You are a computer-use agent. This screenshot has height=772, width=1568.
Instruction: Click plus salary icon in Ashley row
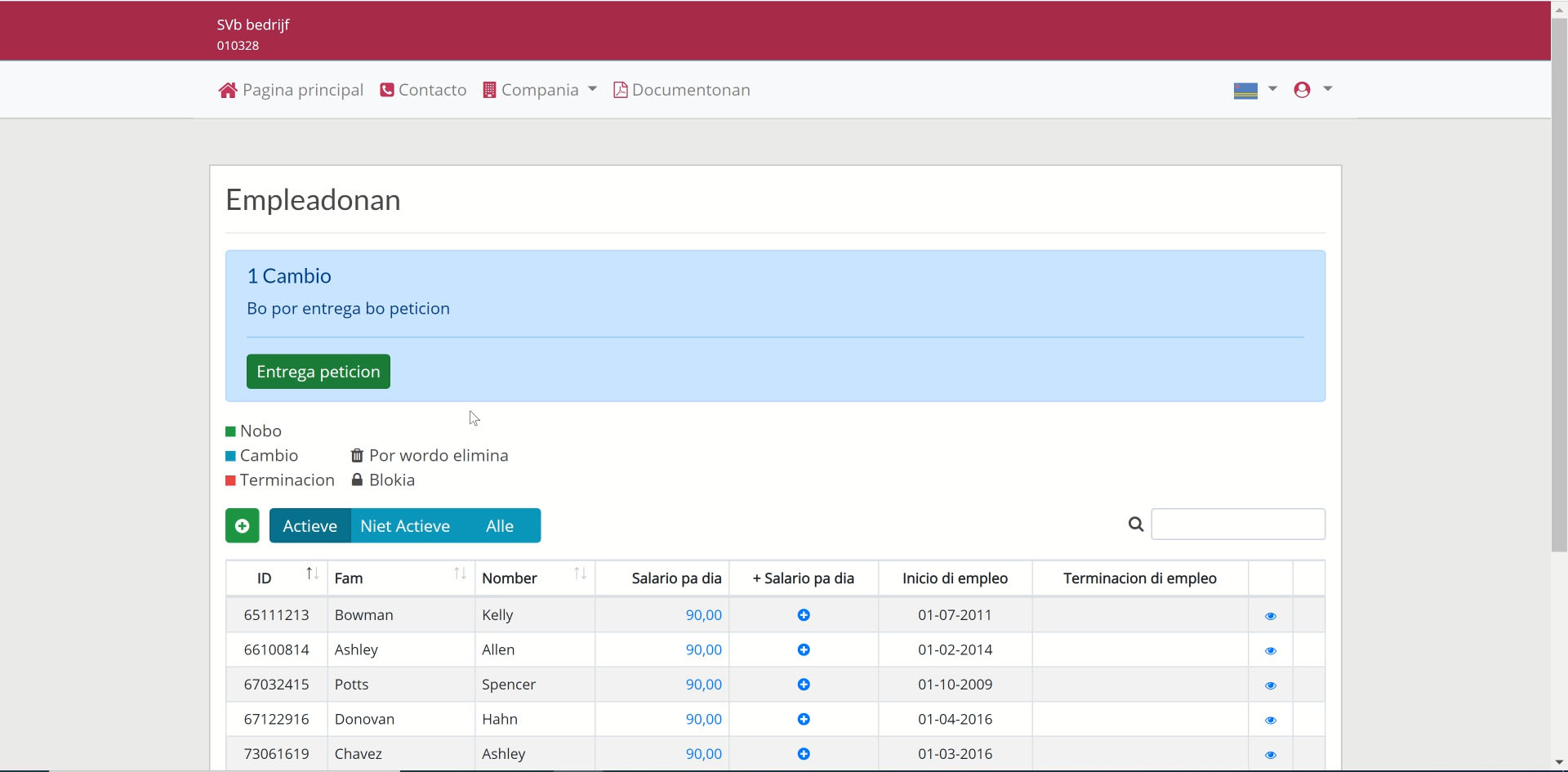point(804,650)
